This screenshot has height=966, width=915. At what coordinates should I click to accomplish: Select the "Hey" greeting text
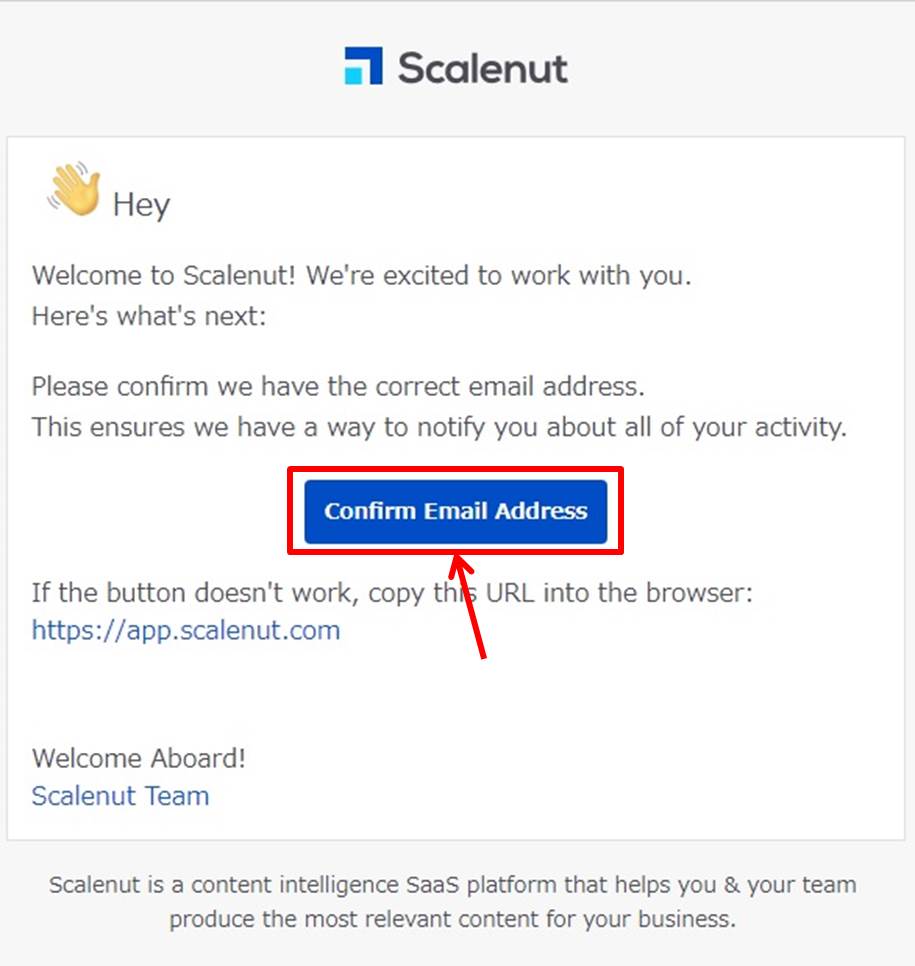click(x=141, y=205)
